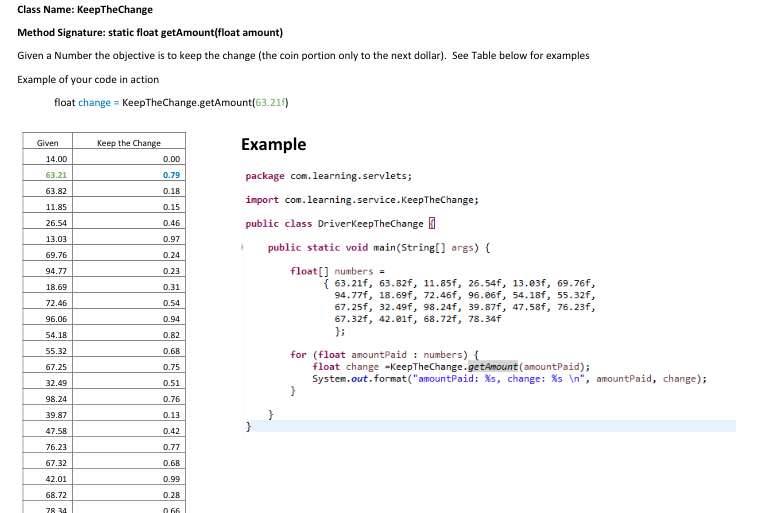Click 'Example of your code in action' text
769x513 pixels.
coord(88,79)
